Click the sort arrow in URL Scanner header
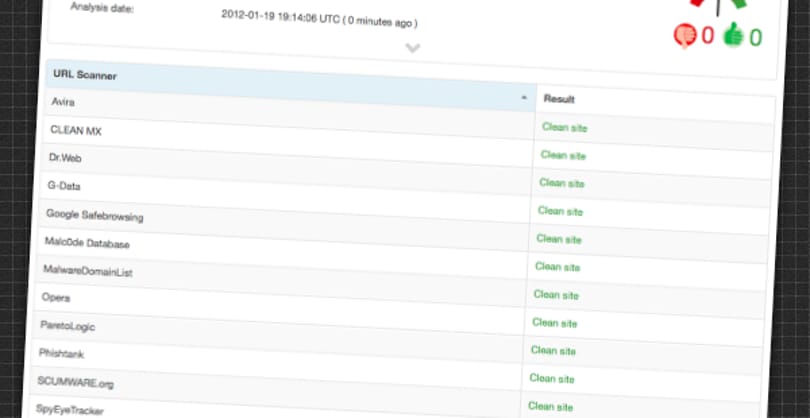Screen dimensions: 810x418 (x=524, y=97)
